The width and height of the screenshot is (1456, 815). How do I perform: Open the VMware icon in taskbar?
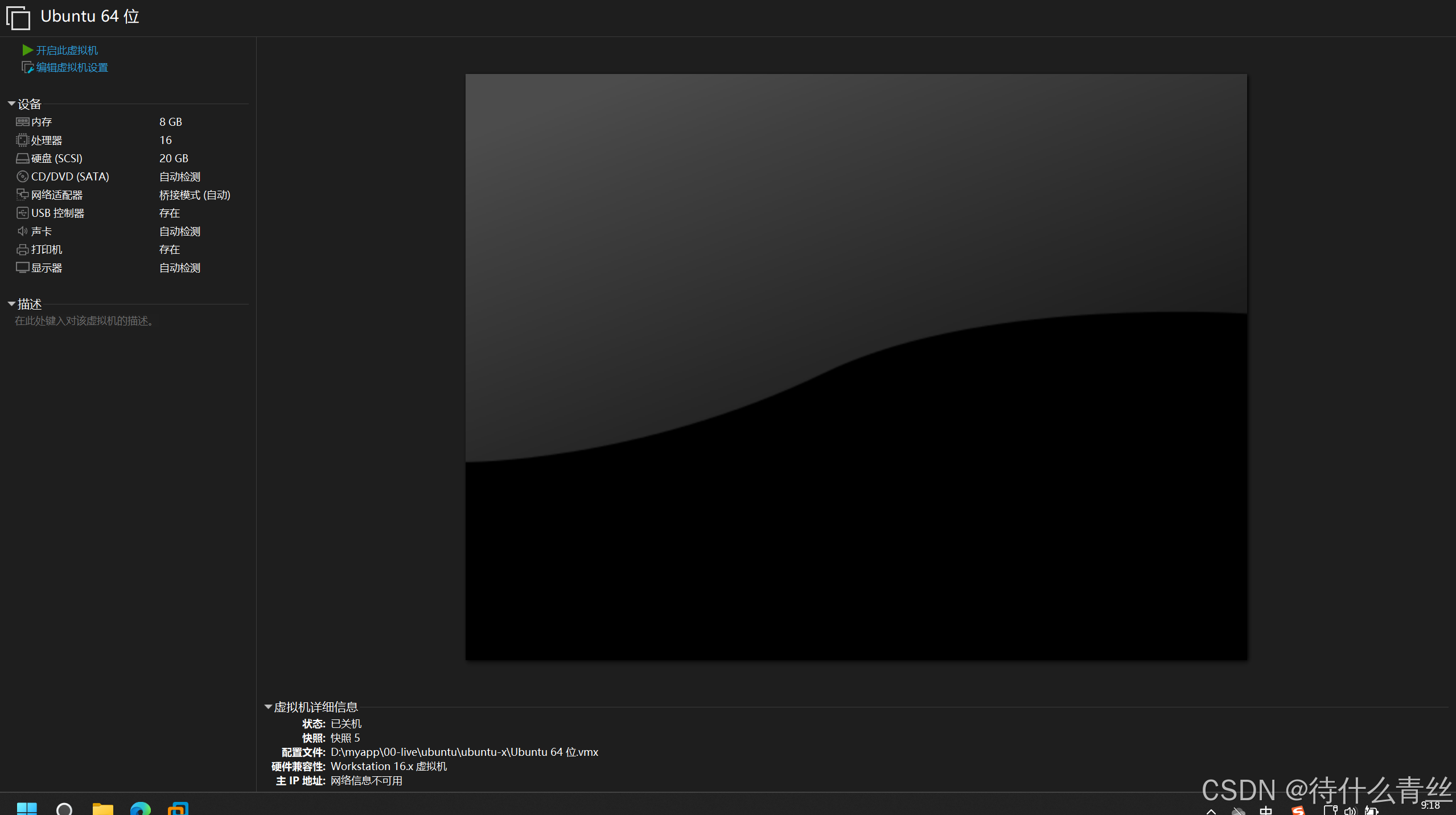click(178, 808)
